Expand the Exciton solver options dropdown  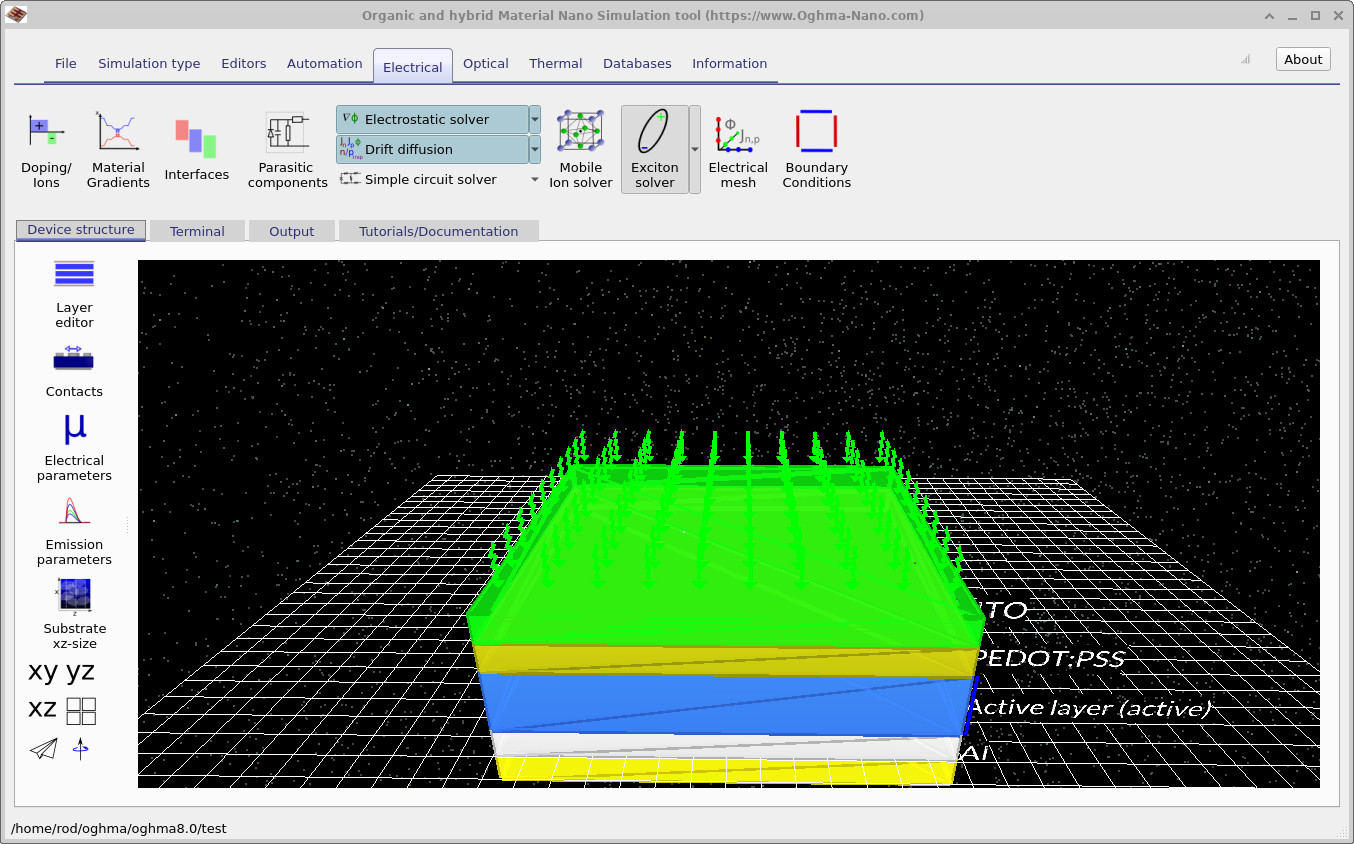[x=693, y=148]
